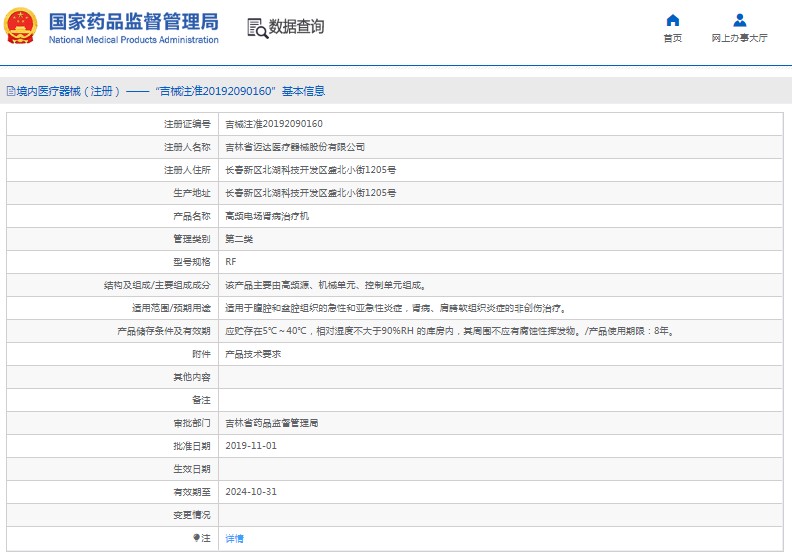
Task: Click the 产品名称 label
Action: 192,216
